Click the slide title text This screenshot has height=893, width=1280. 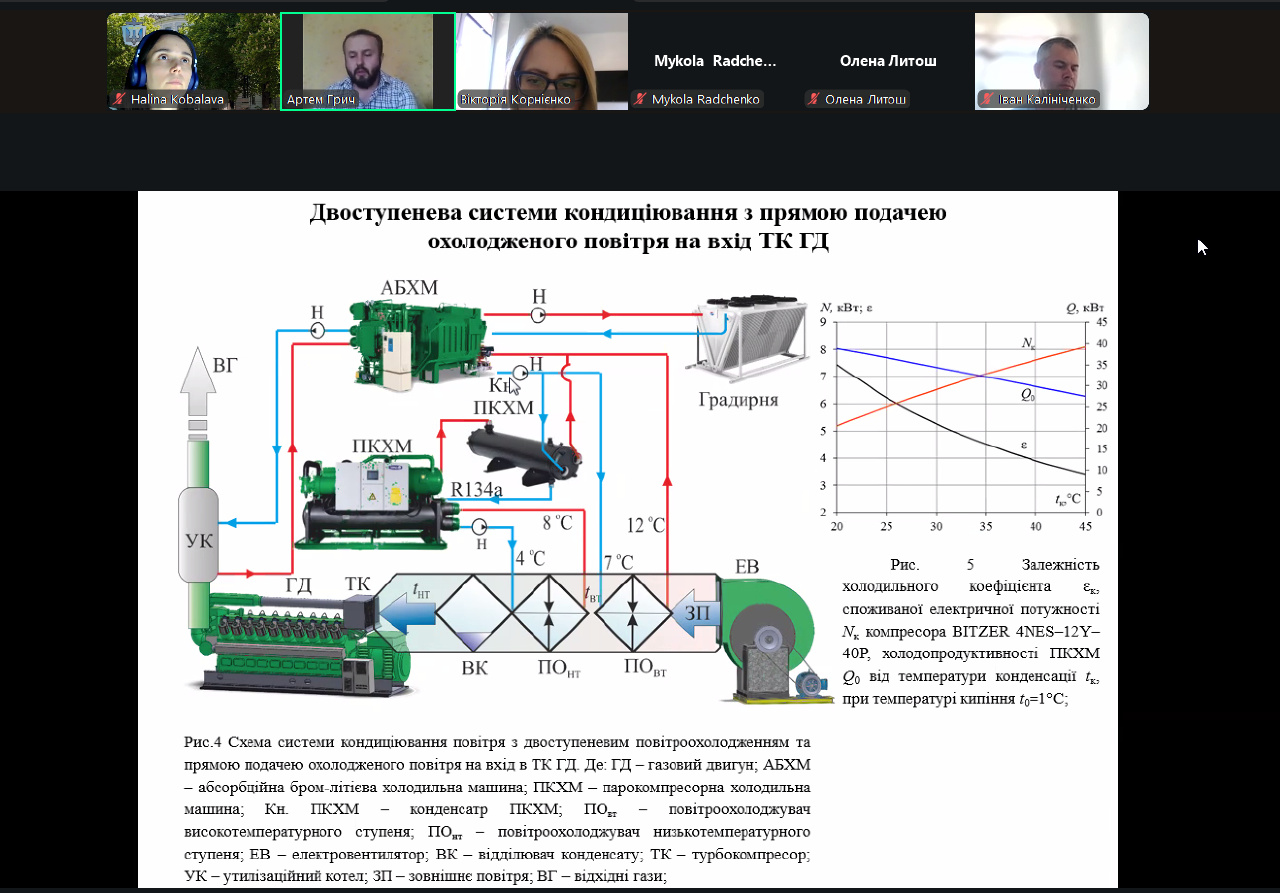pyautogui.click(x=627, y=227)
